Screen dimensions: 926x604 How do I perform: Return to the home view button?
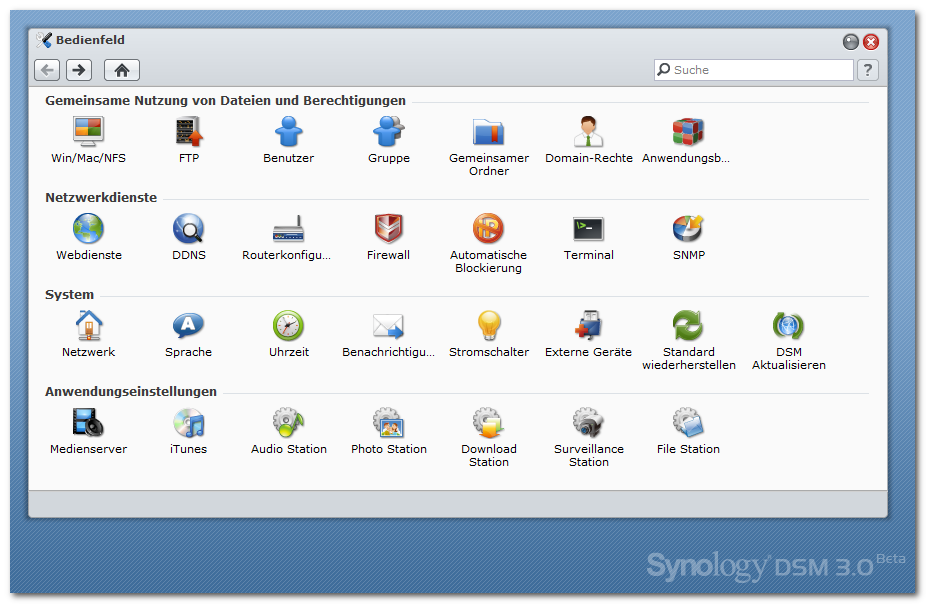pyautogui.click(x=122, y=70)
